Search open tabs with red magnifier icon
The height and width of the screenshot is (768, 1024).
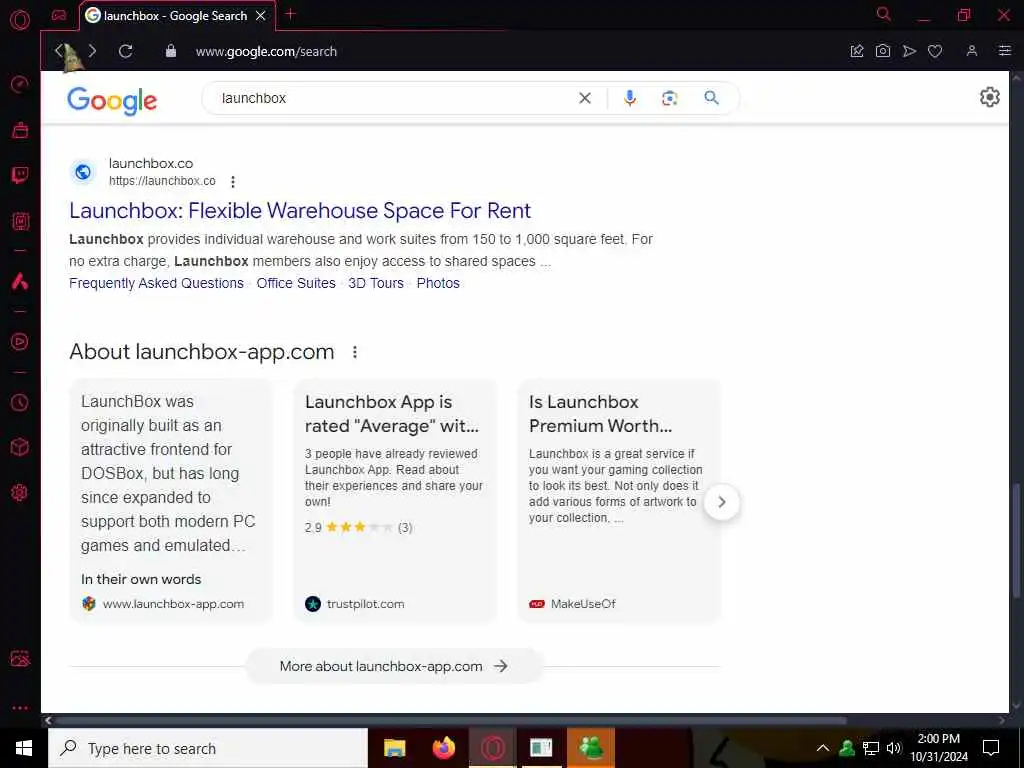(x=884, y=14)
